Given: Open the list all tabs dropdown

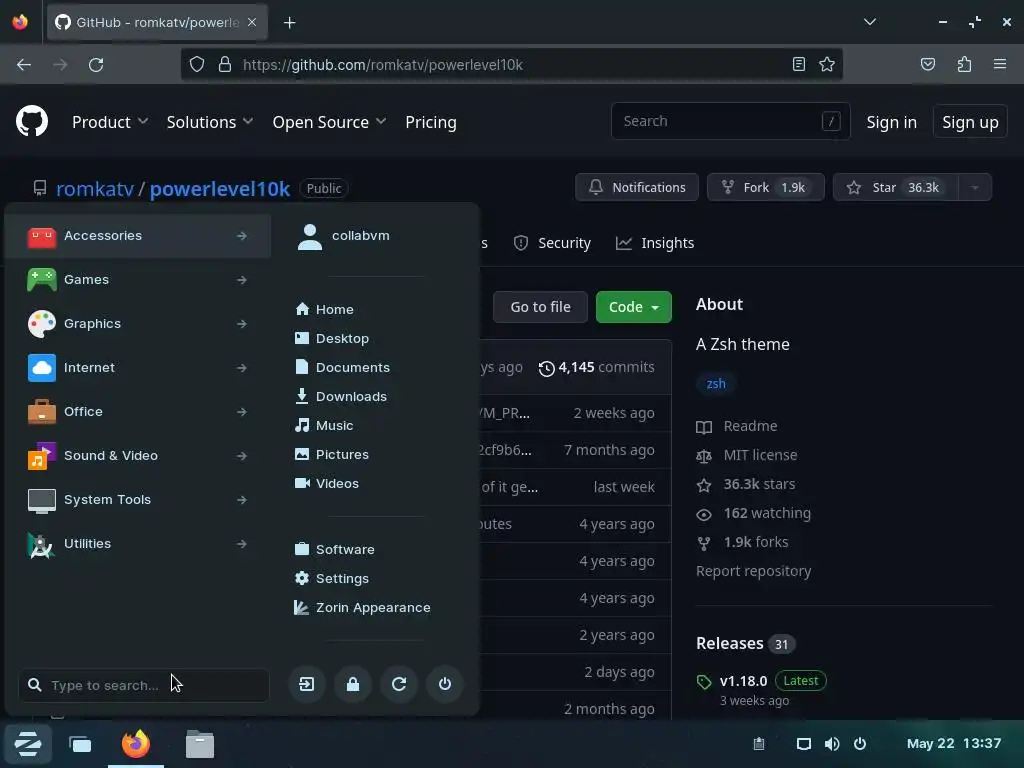Looking at the screenshot, I should 869,22.
